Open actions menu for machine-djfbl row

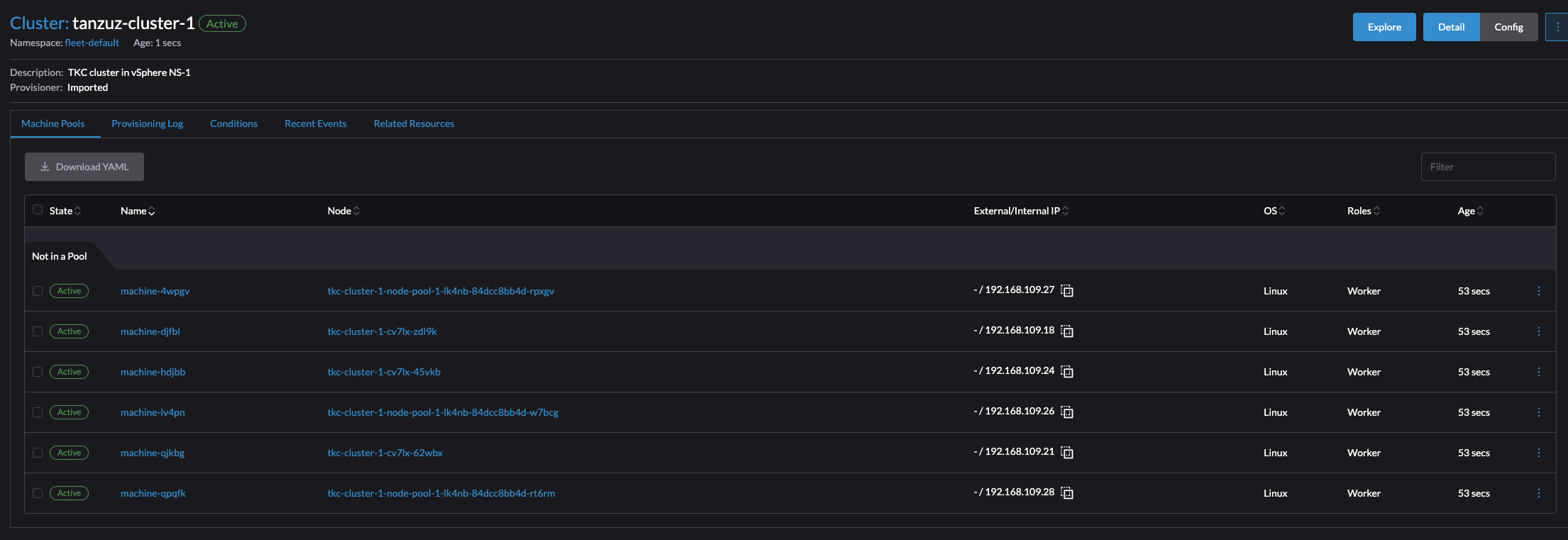point(1538,331)
